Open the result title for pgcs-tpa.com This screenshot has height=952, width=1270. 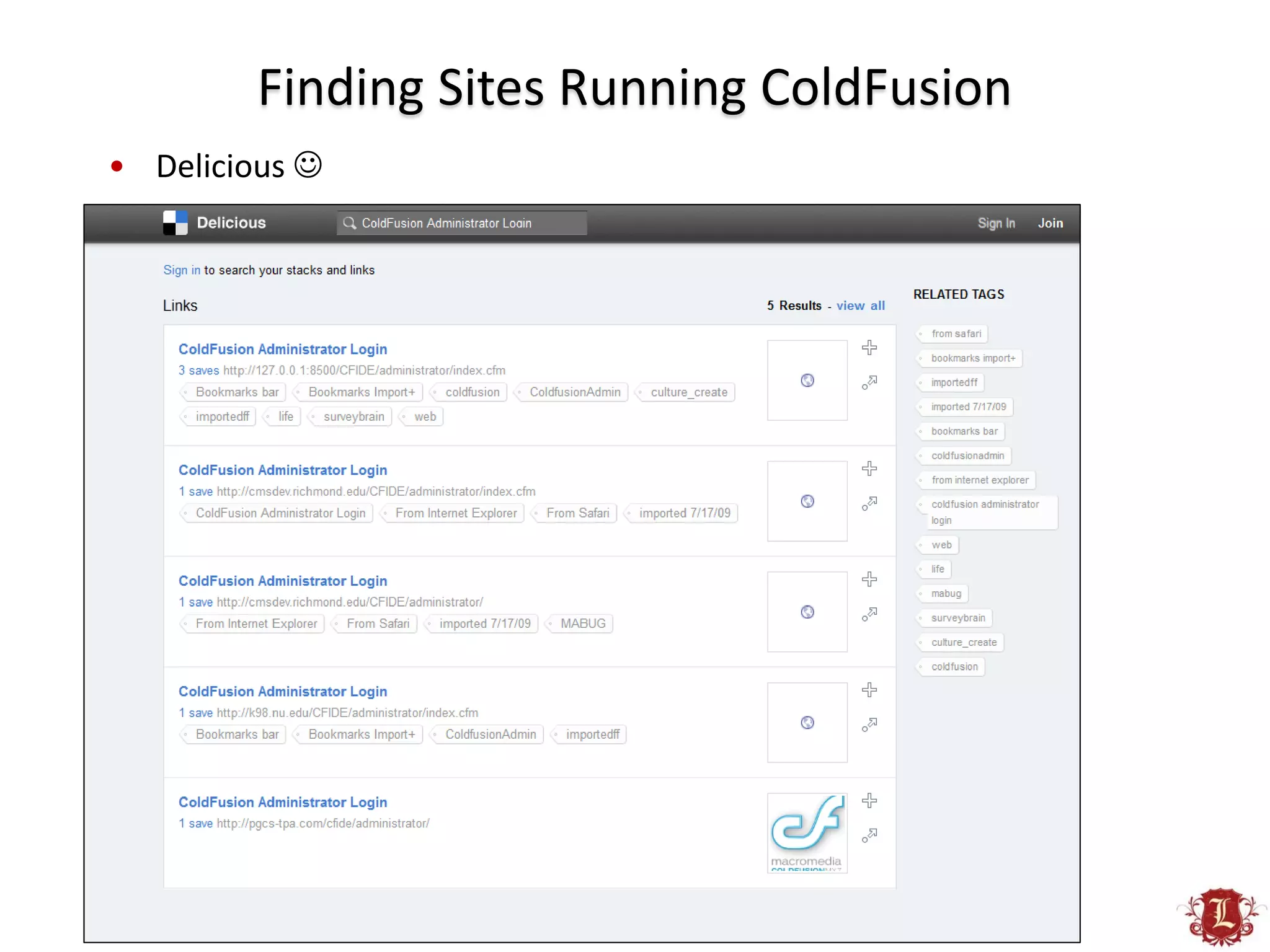pyautogui.click(x=283, y=803)
